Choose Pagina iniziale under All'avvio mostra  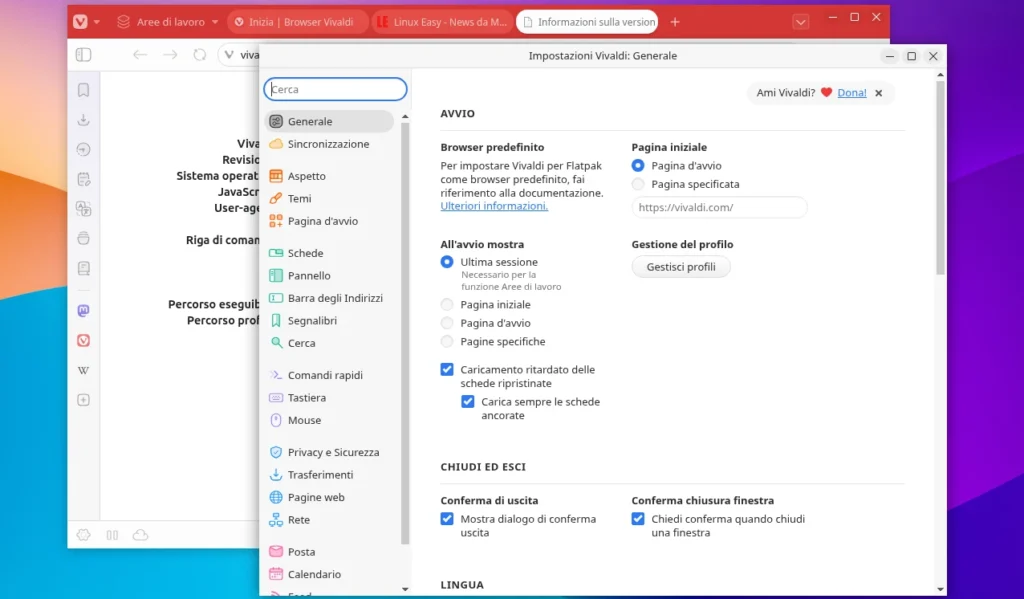pos(447,305)
